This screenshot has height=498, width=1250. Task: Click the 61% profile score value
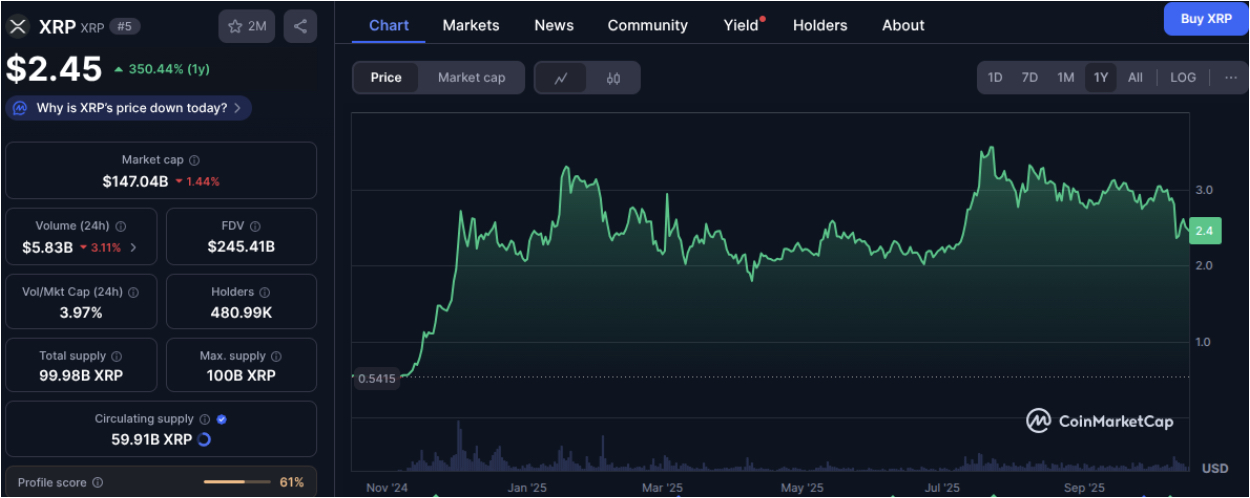[291, 483]
